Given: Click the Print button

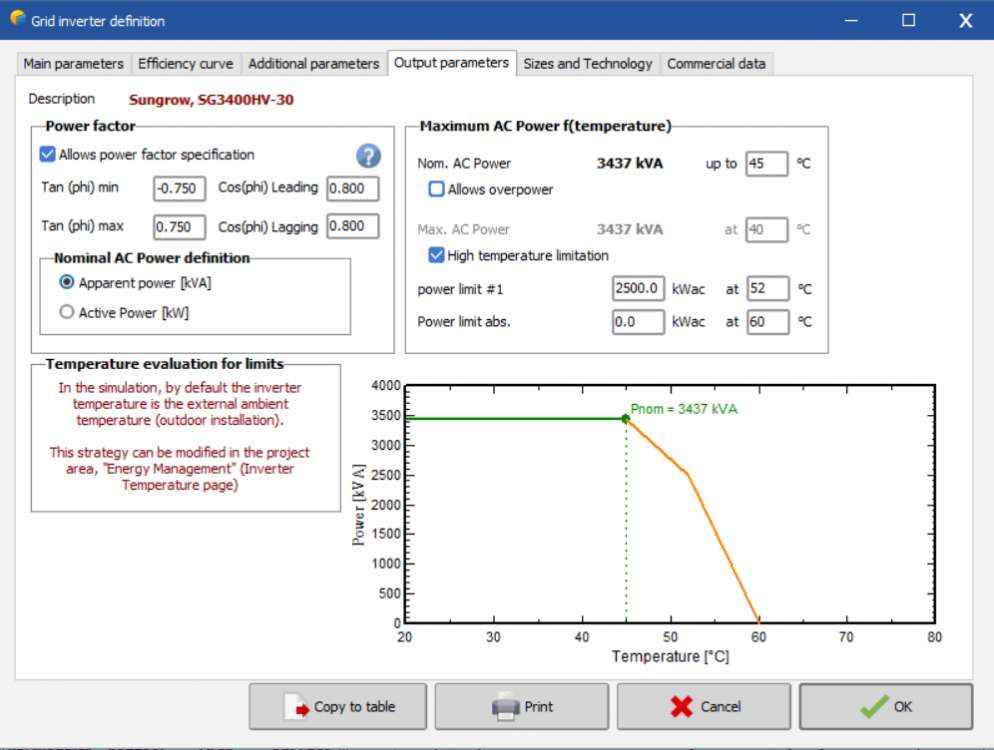Looking at the screenshot, I should coord(521,707).
